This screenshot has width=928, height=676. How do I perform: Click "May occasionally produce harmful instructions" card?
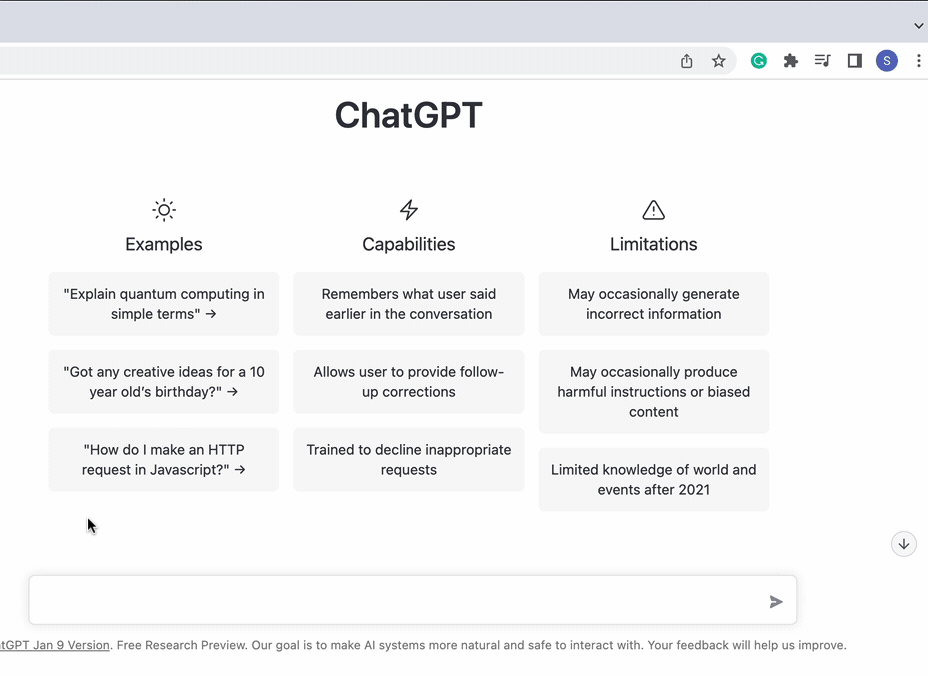[653, 392]
